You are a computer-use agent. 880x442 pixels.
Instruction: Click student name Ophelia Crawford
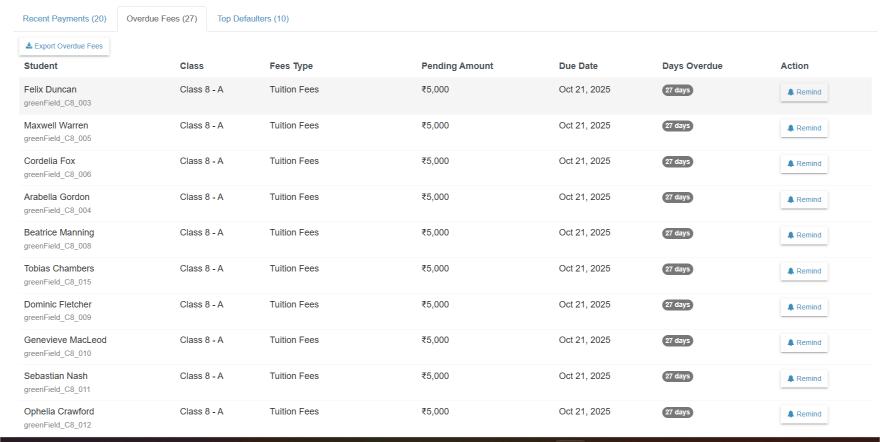[59, 411]
